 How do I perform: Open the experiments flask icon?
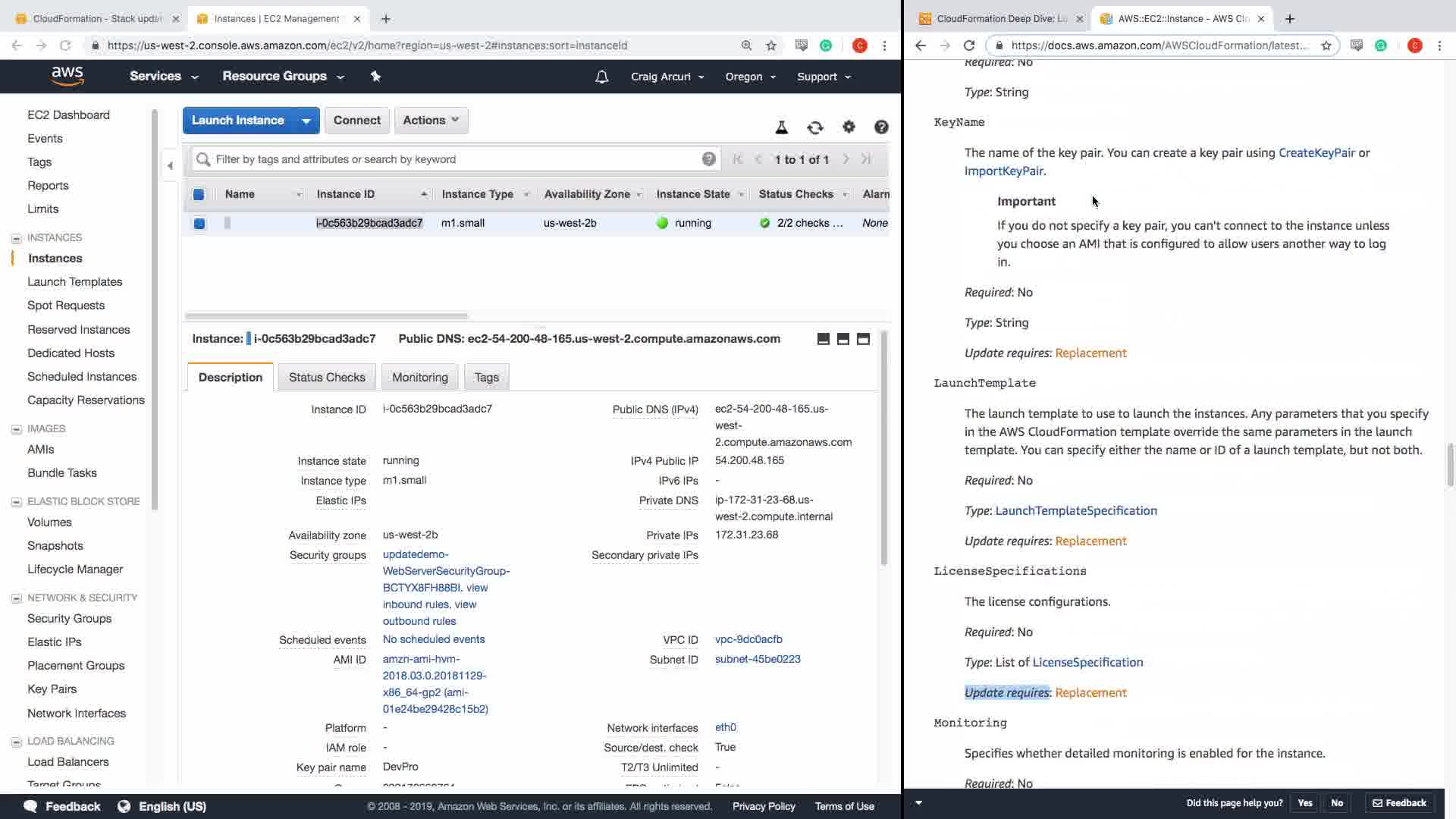[x=782, y=127]
